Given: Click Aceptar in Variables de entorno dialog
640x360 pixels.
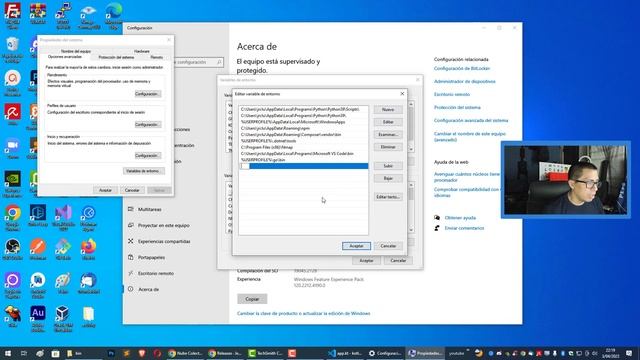Looking at the screenshot, I should click(366, 260).
